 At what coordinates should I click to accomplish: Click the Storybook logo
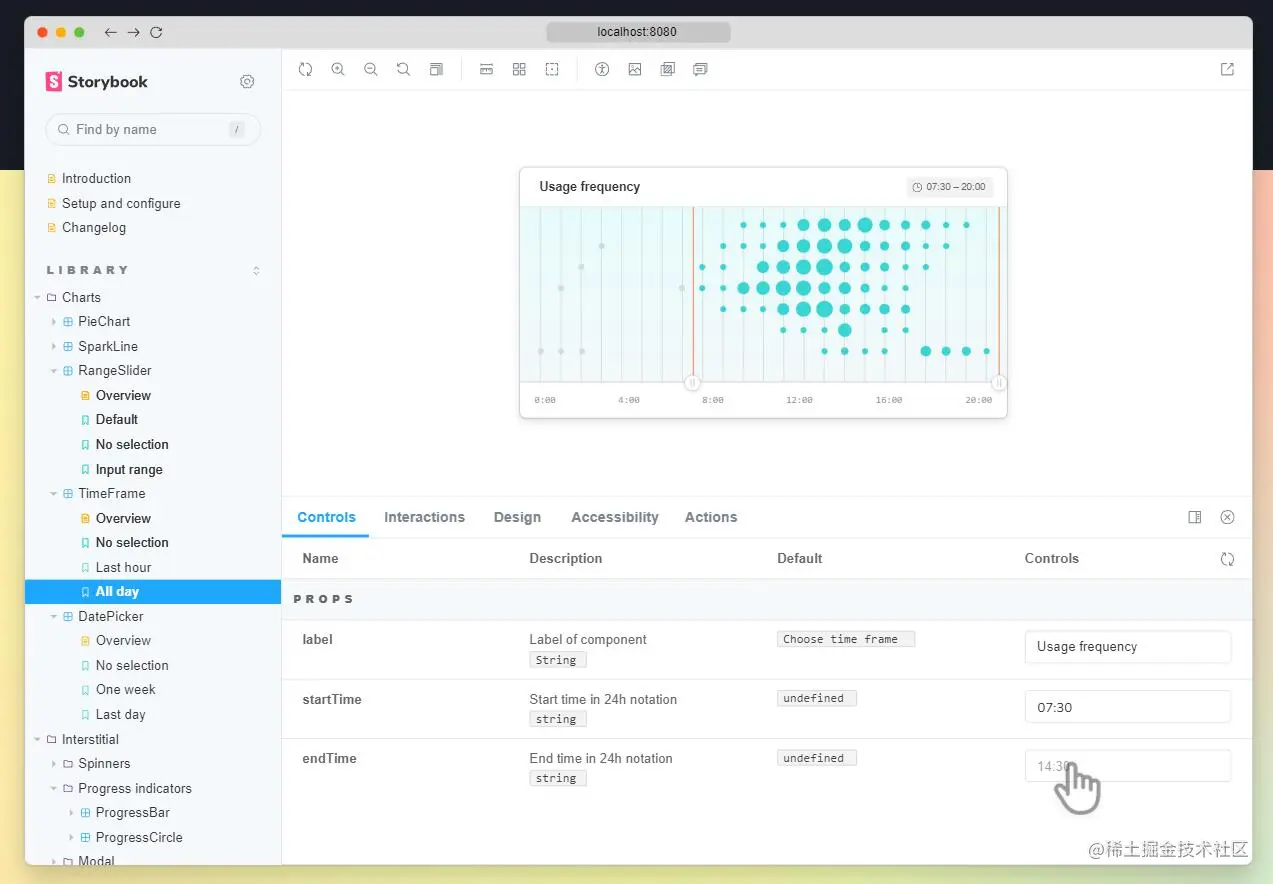tap(97, 82)
